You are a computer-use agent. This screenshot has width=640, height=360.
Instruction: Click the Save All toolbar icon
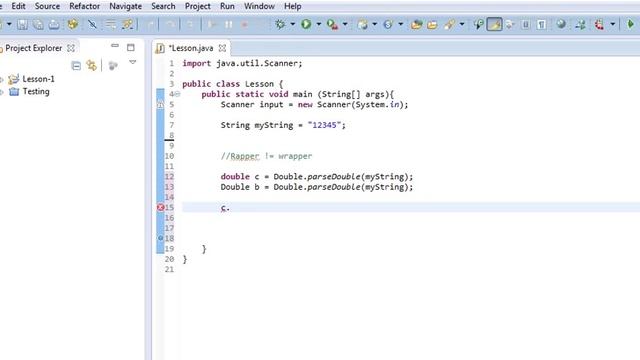point(38,24)
